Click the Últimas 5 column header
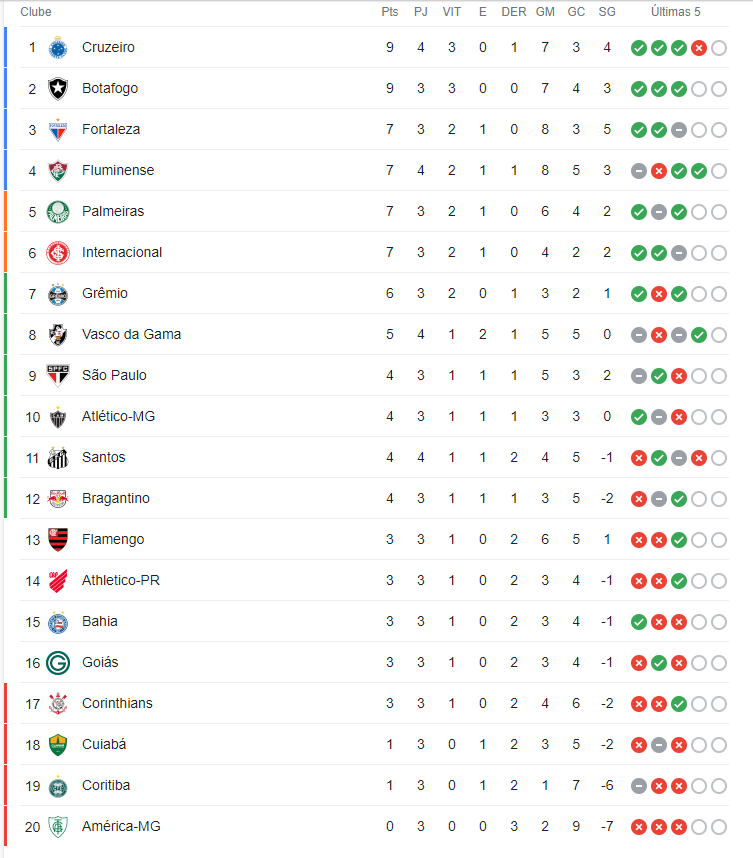 [x=675, y=11]
